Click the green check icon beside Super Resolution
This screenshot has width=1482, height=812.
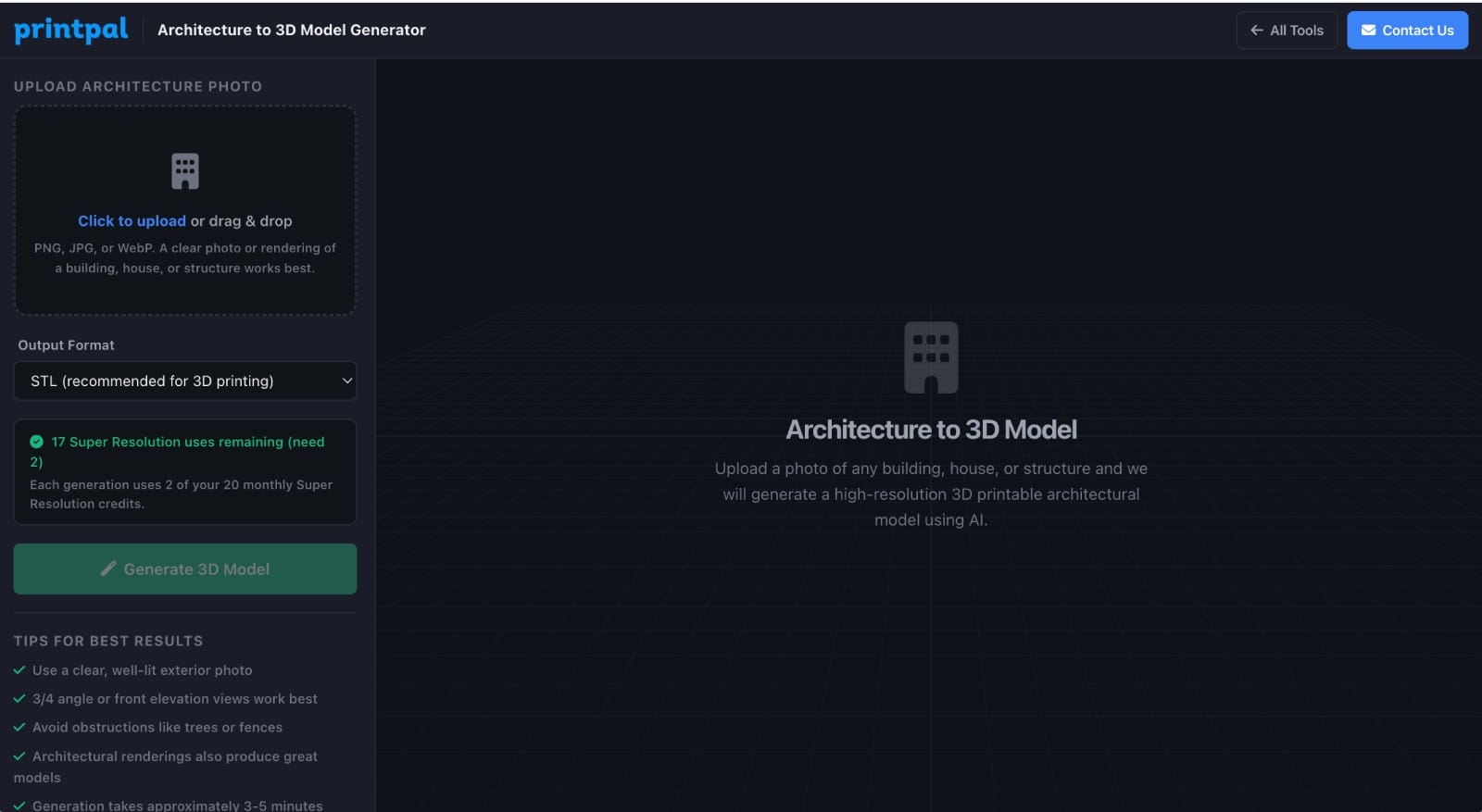pos(37,442)
